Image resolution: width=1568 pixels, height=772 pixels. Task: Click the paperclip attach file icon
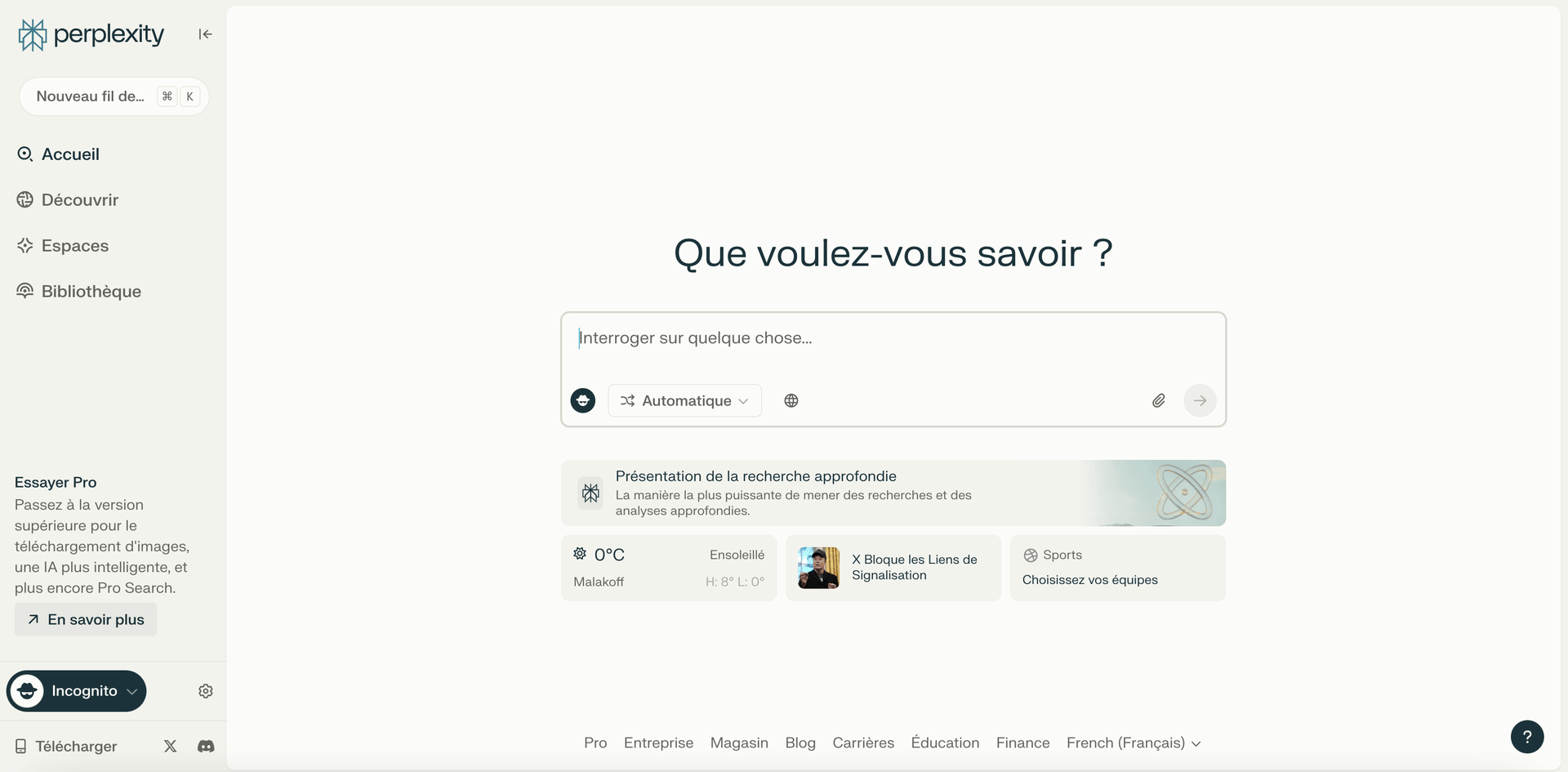click(1158, 400)
